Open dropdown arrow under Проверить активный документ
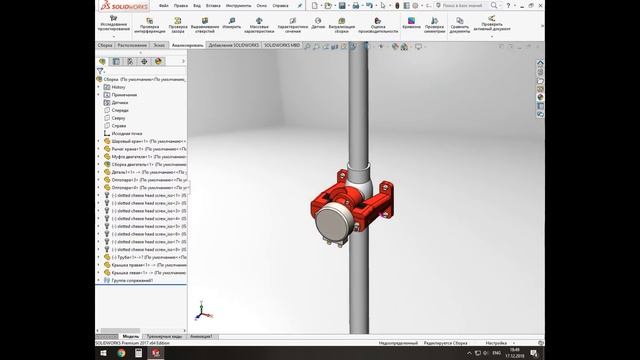Image resolution: width=640 pixels, height=360 pixels. [x=492, y=36]
